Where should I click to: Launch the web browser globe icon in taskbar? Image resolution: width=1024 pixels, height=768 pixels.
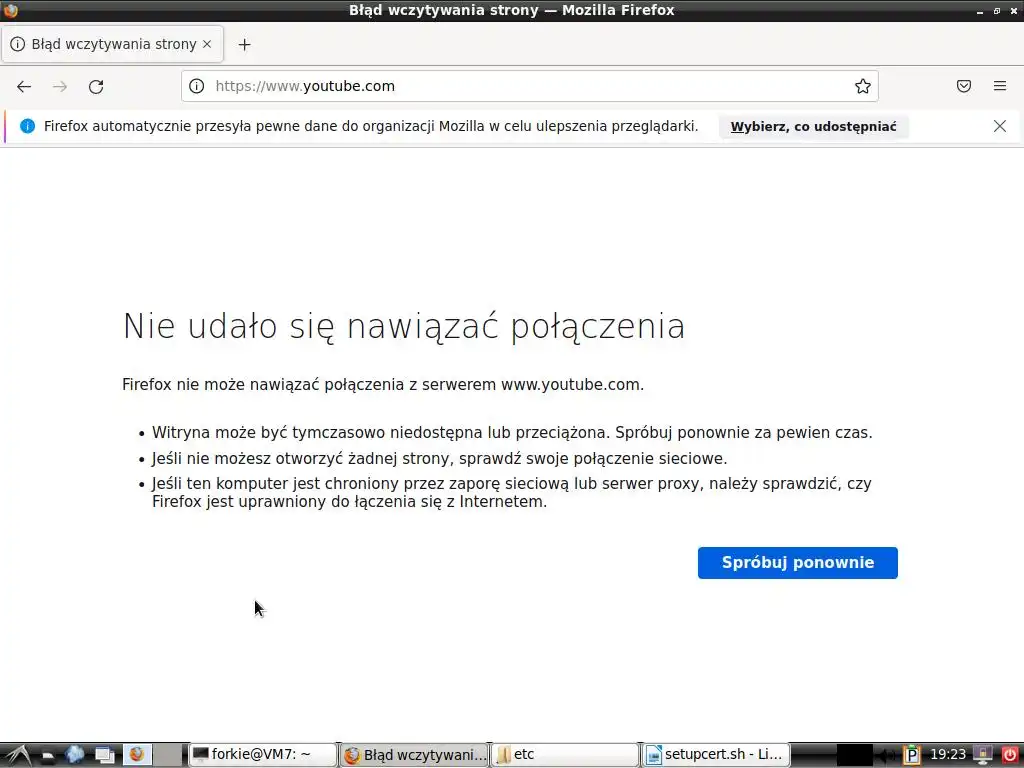[75, 754]
